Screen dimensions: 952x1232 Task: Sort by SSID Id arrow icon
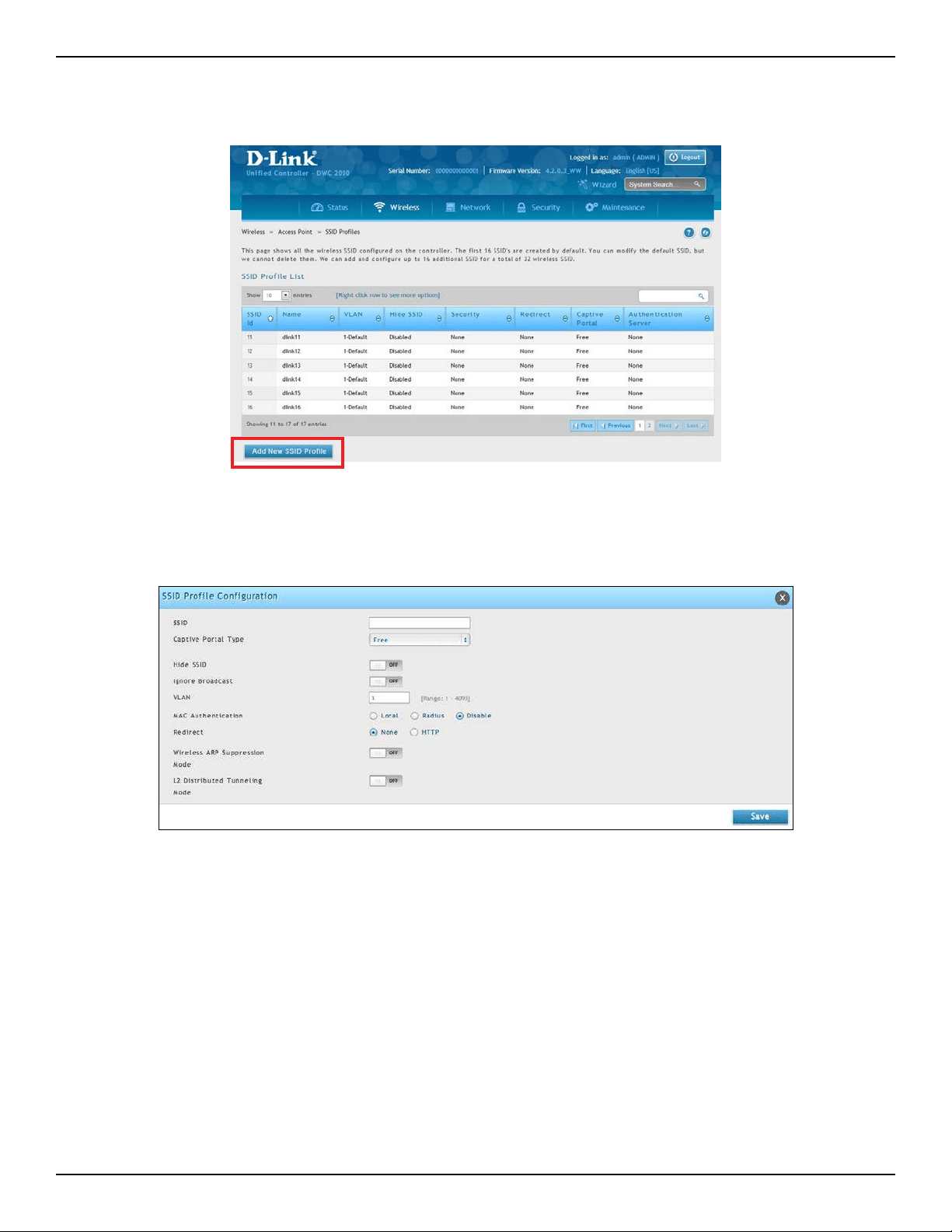point(270,319)
